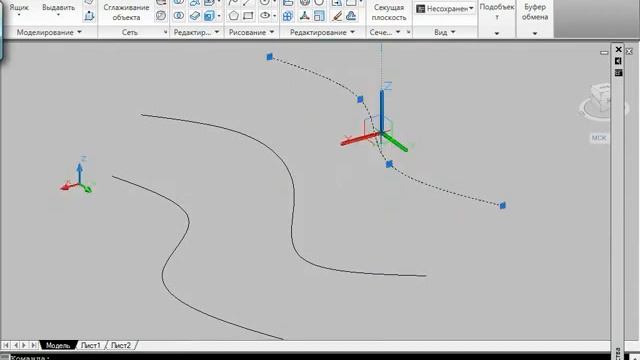Open dropdown arrow beside the ellipse tool
The width and height of the screenshot is (640, 360).
[x=274, y=16]
